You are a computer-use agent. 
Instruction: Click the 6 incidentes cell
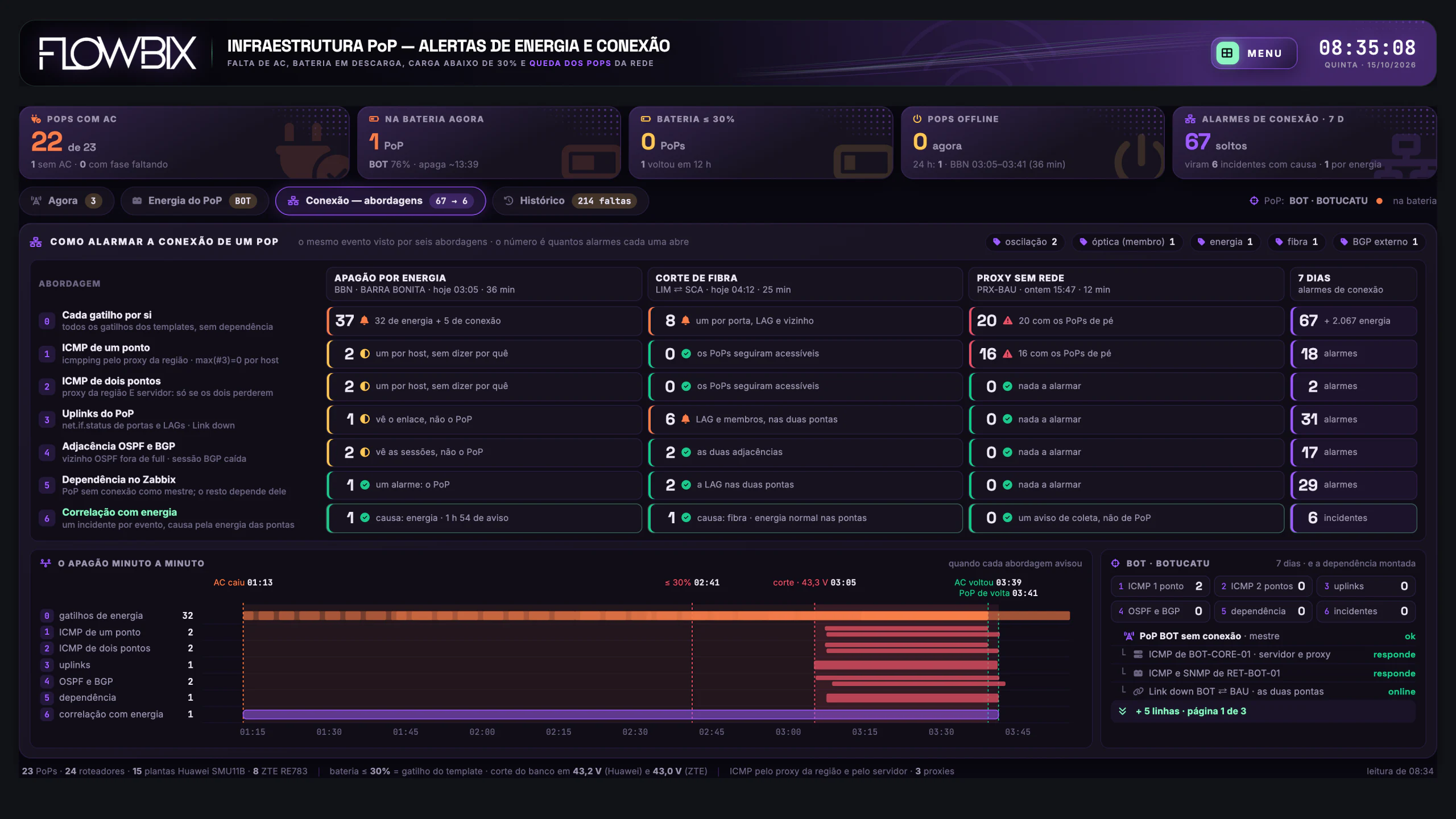click(x=1354, y=518)
